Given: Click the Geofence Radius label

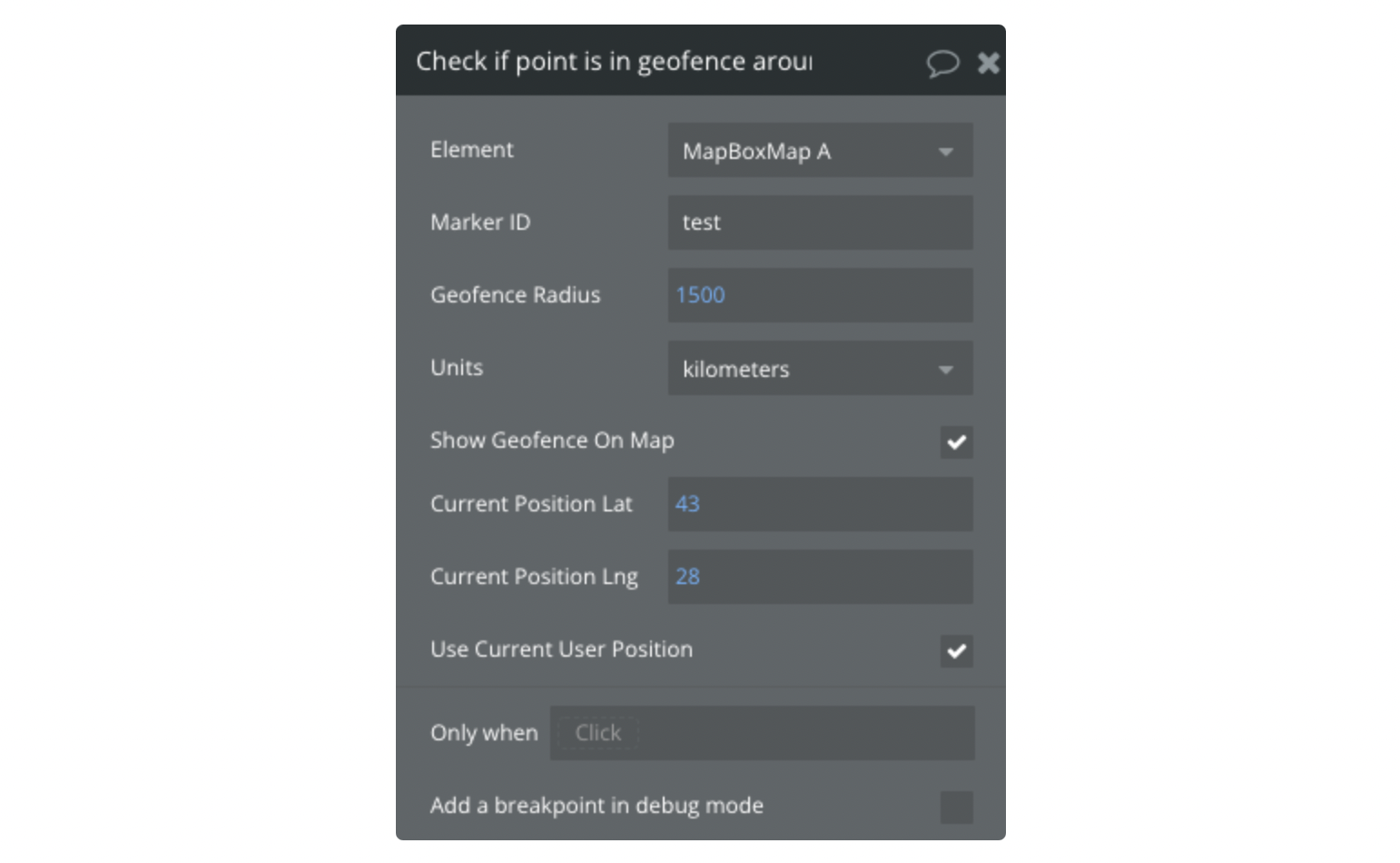Looking at the screenshot, I should (515, 295).
